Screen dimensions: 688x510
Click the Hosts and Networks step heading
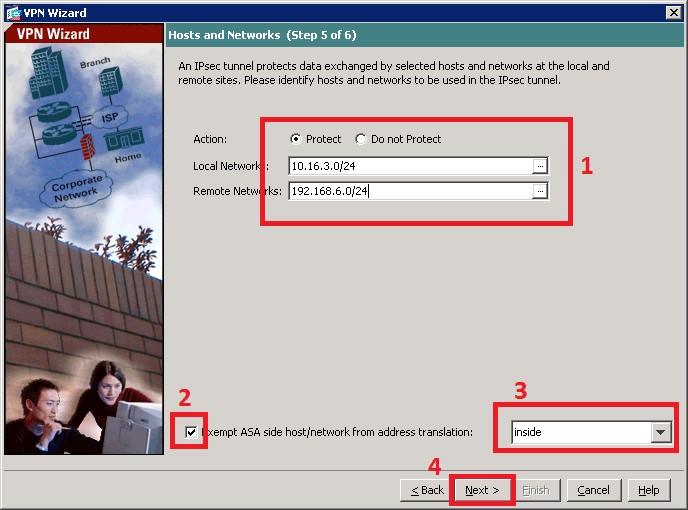coord(262,35)
